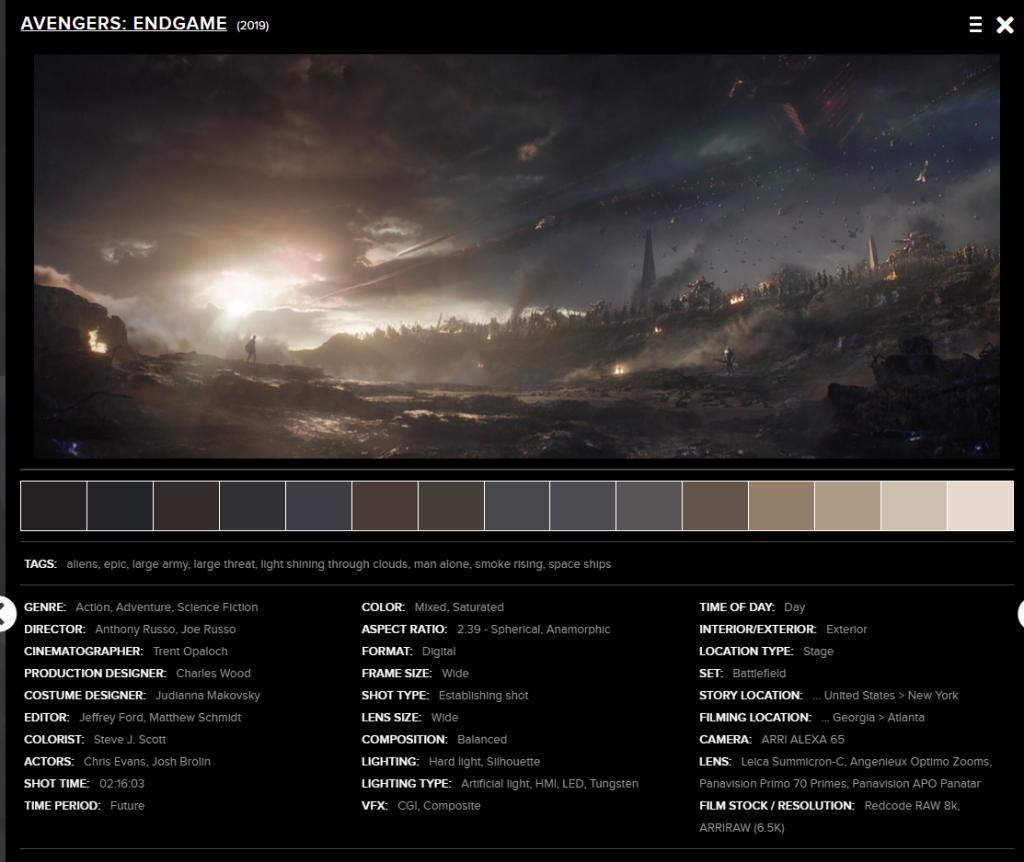Image resolution: width=1024 pixels, height=862 pixels.
Task: Filter by lens size Wide
Action: click(444, 718)
